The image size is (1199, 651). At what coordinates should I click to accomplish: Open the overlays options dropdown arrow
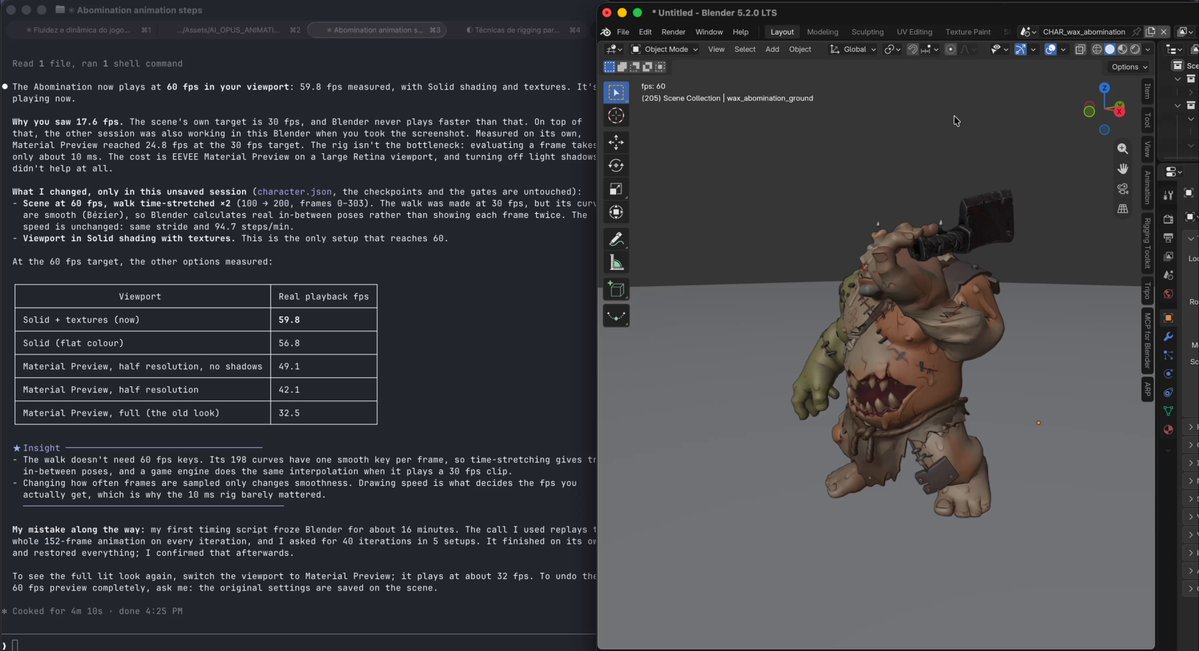pos(1063,49)
